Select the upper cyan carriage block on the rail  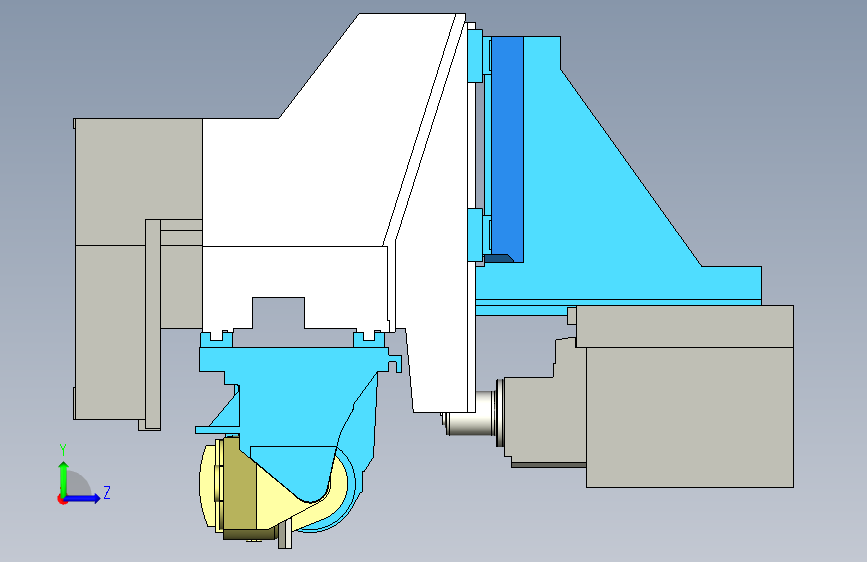click(x=476, y=55)
